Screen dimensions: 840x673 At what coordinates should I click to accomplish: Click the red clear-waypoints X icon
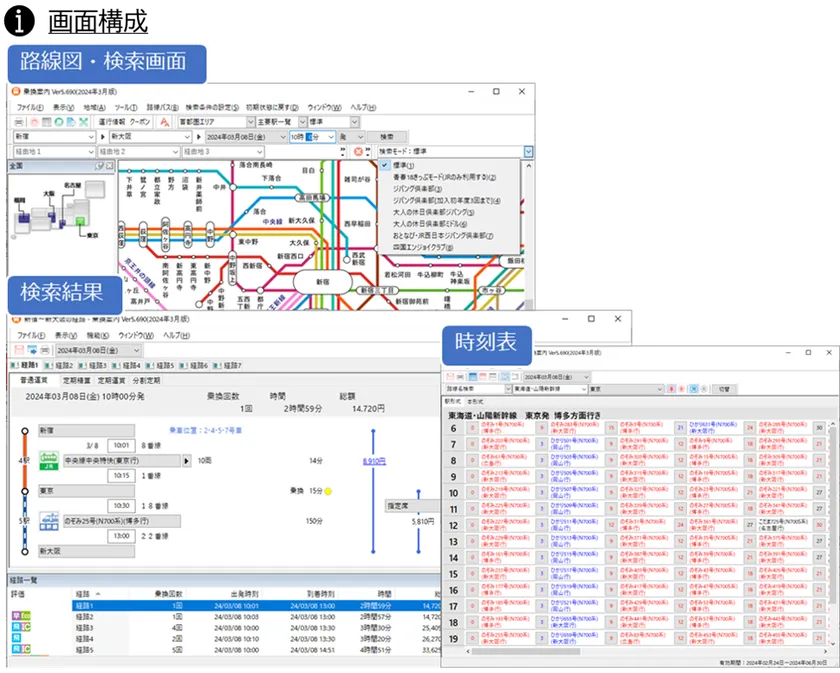[359, 152]
